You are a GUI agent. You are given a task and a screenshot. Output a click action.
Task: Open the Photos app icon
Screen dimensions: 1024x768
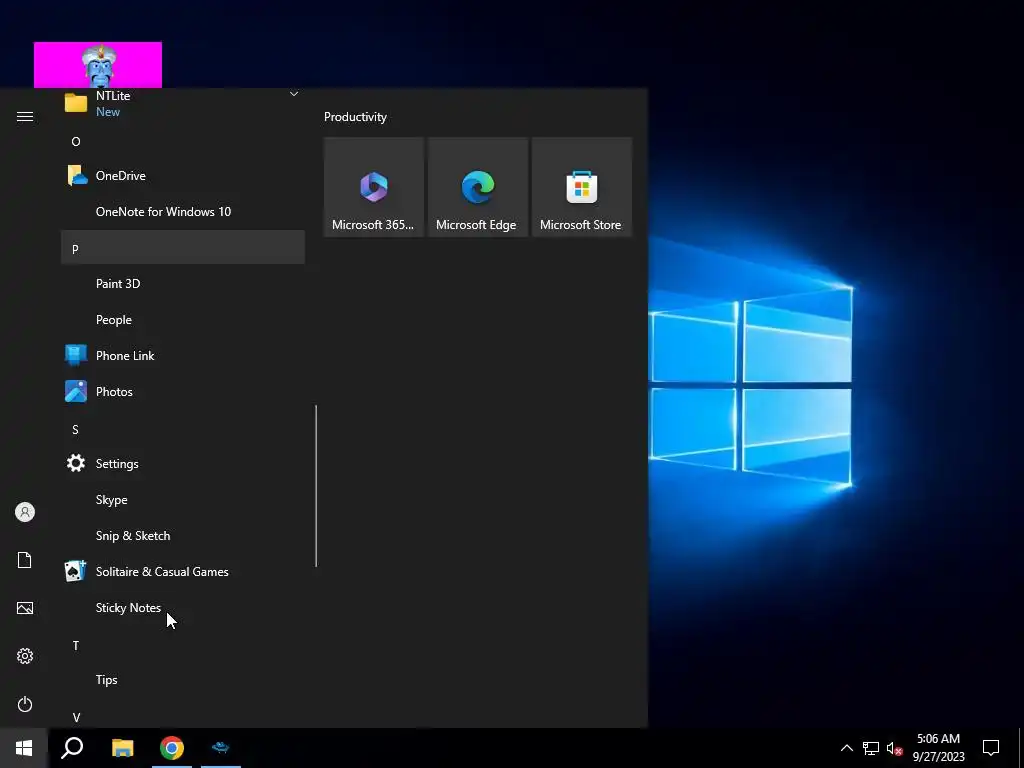[x=76, y=391]
